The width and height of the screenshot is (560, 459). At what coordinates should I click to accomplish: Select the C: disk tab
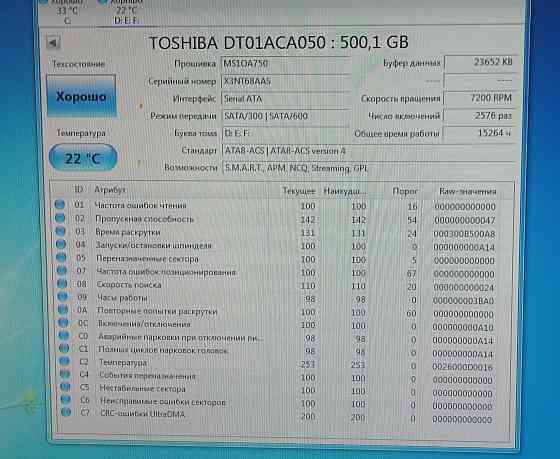click(67, 13)
